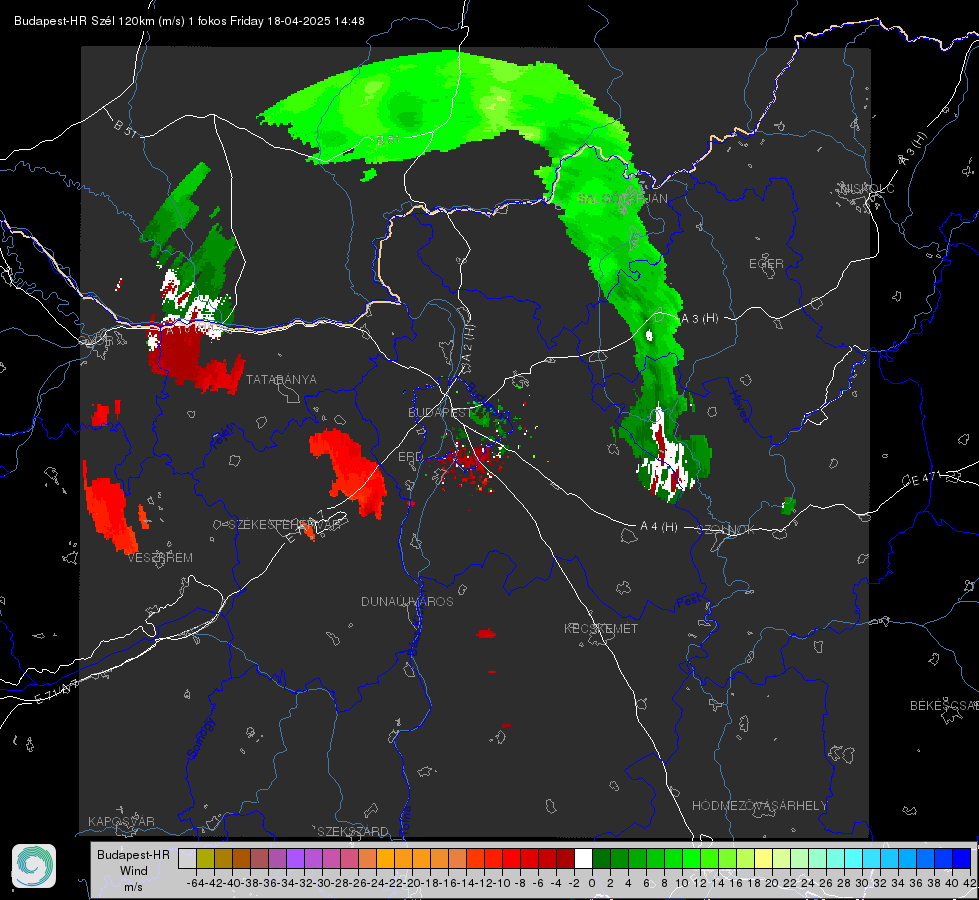Select the SALGÓTARJÁN city label
Image resolution: width=979 pixels, height=900 pixels.
(622, 199)
